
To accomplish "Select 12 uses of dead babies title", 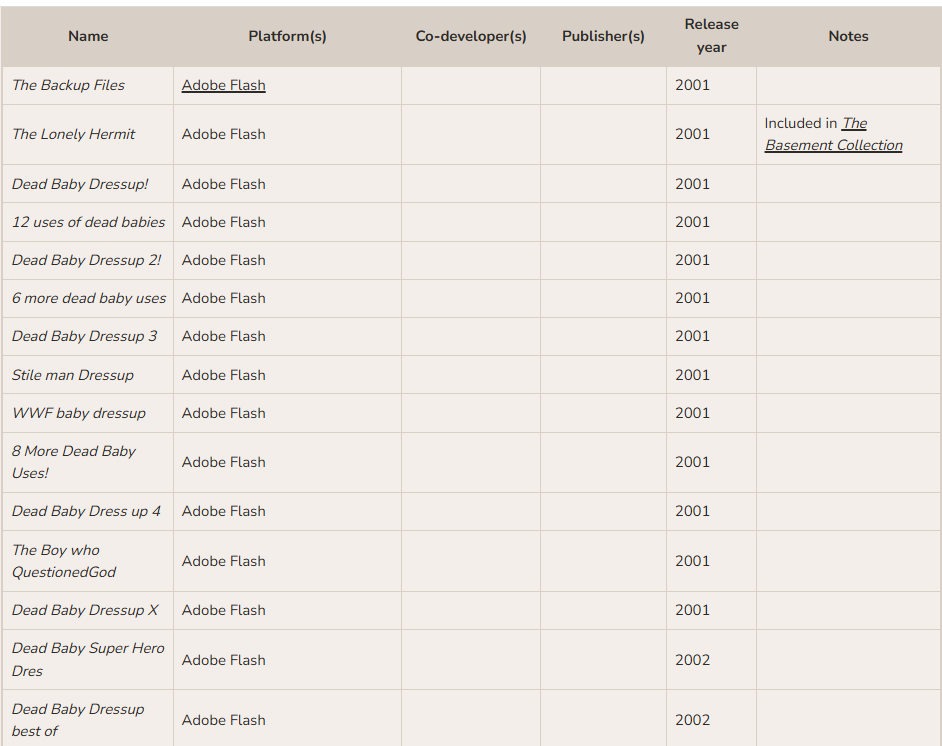I will (88, 222).
